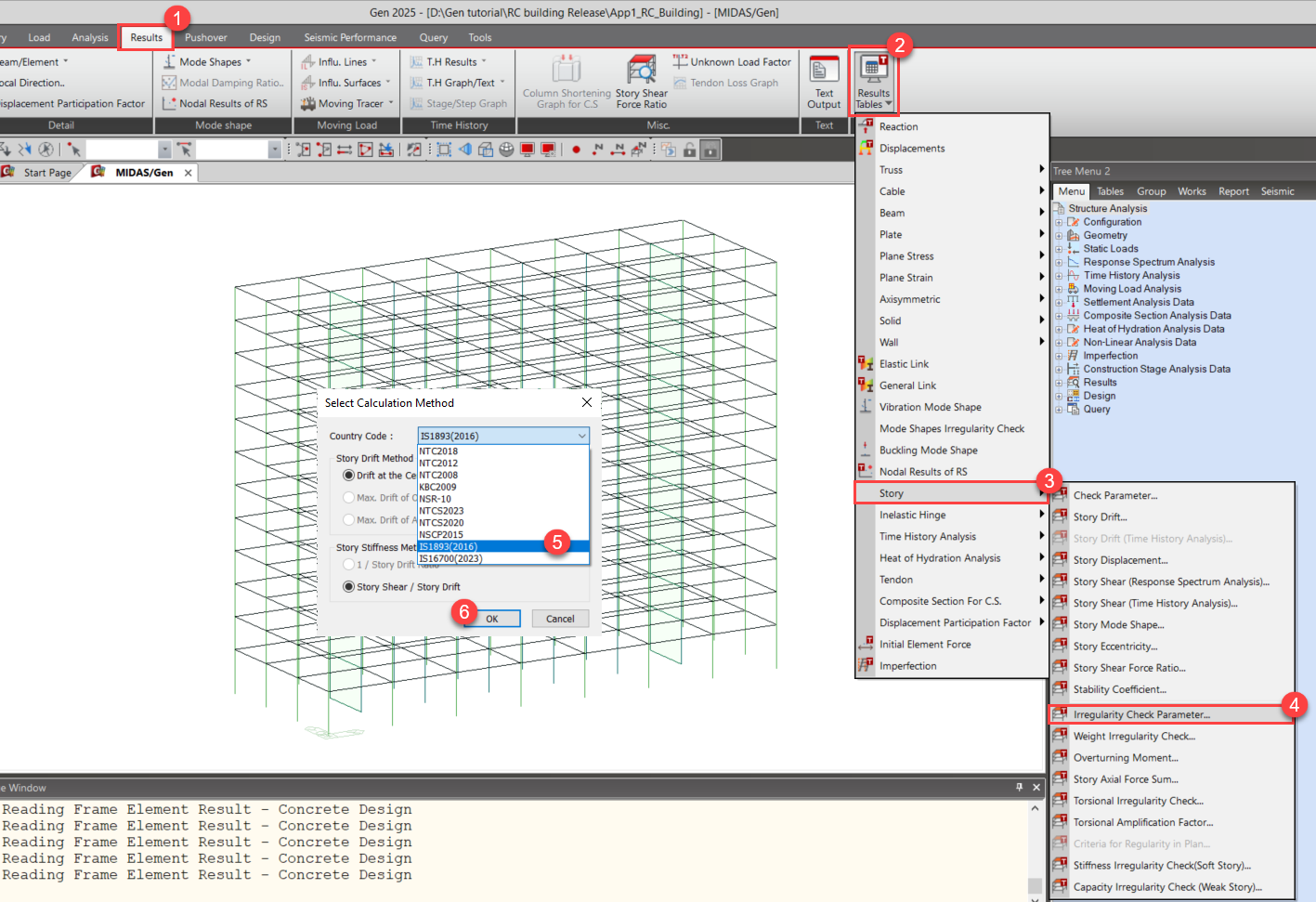Expand the Moving Load Analysis tree node

[1059, 289]
